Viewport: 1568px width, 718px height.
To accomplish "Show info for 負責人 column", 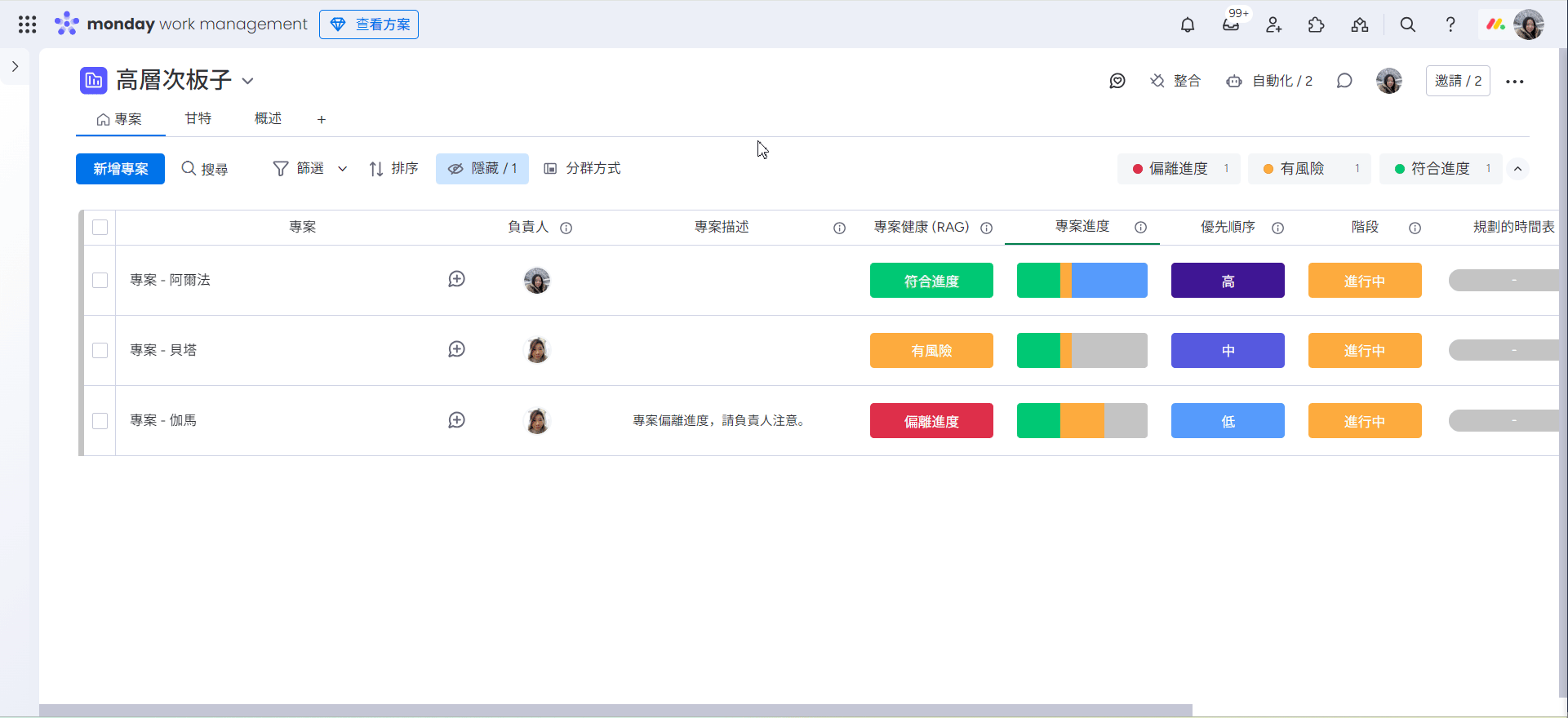I will click(x=566, y=228).
